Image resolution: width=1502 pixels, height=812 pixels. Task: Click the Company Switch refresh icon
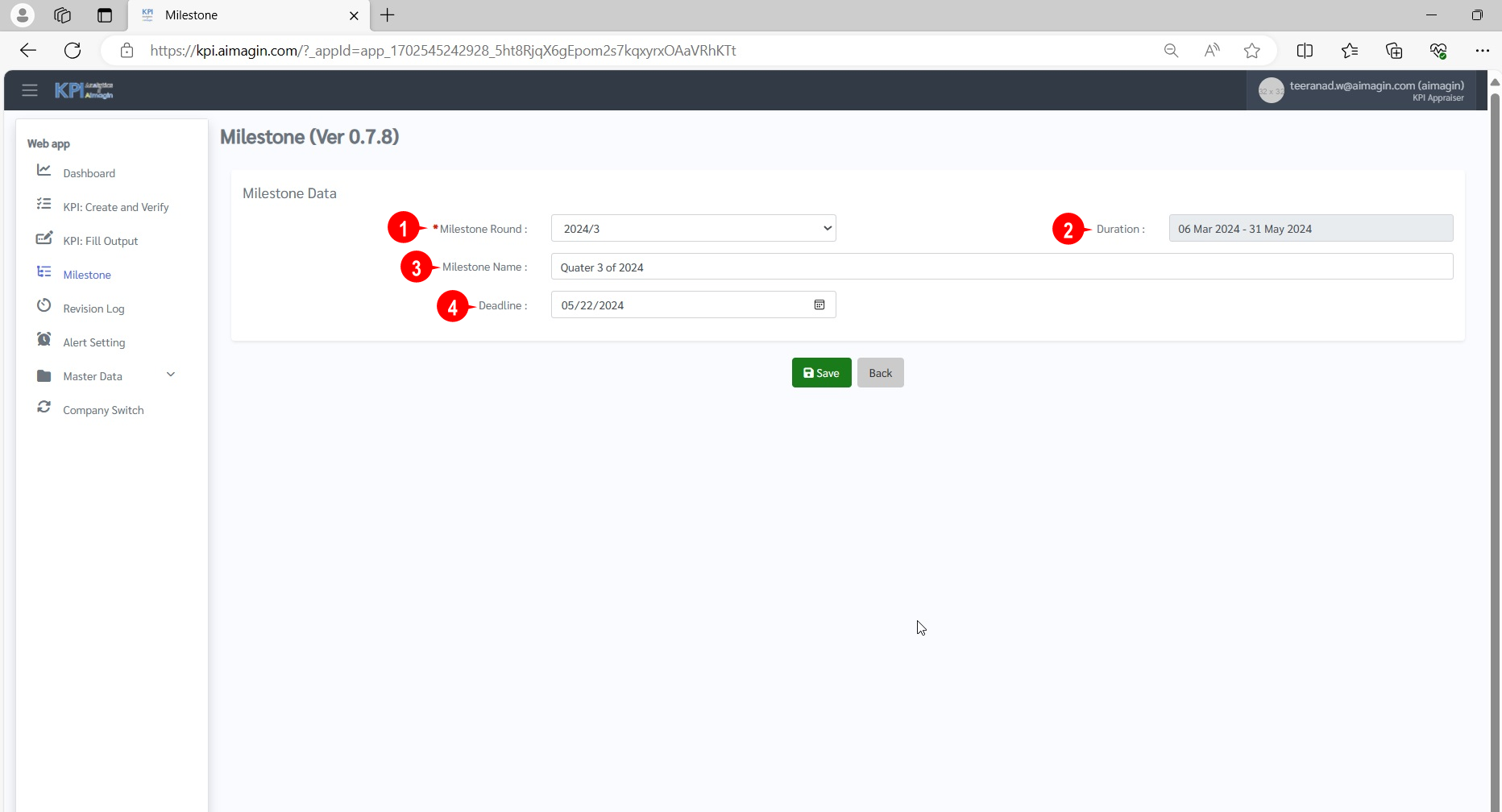(44, 408)
